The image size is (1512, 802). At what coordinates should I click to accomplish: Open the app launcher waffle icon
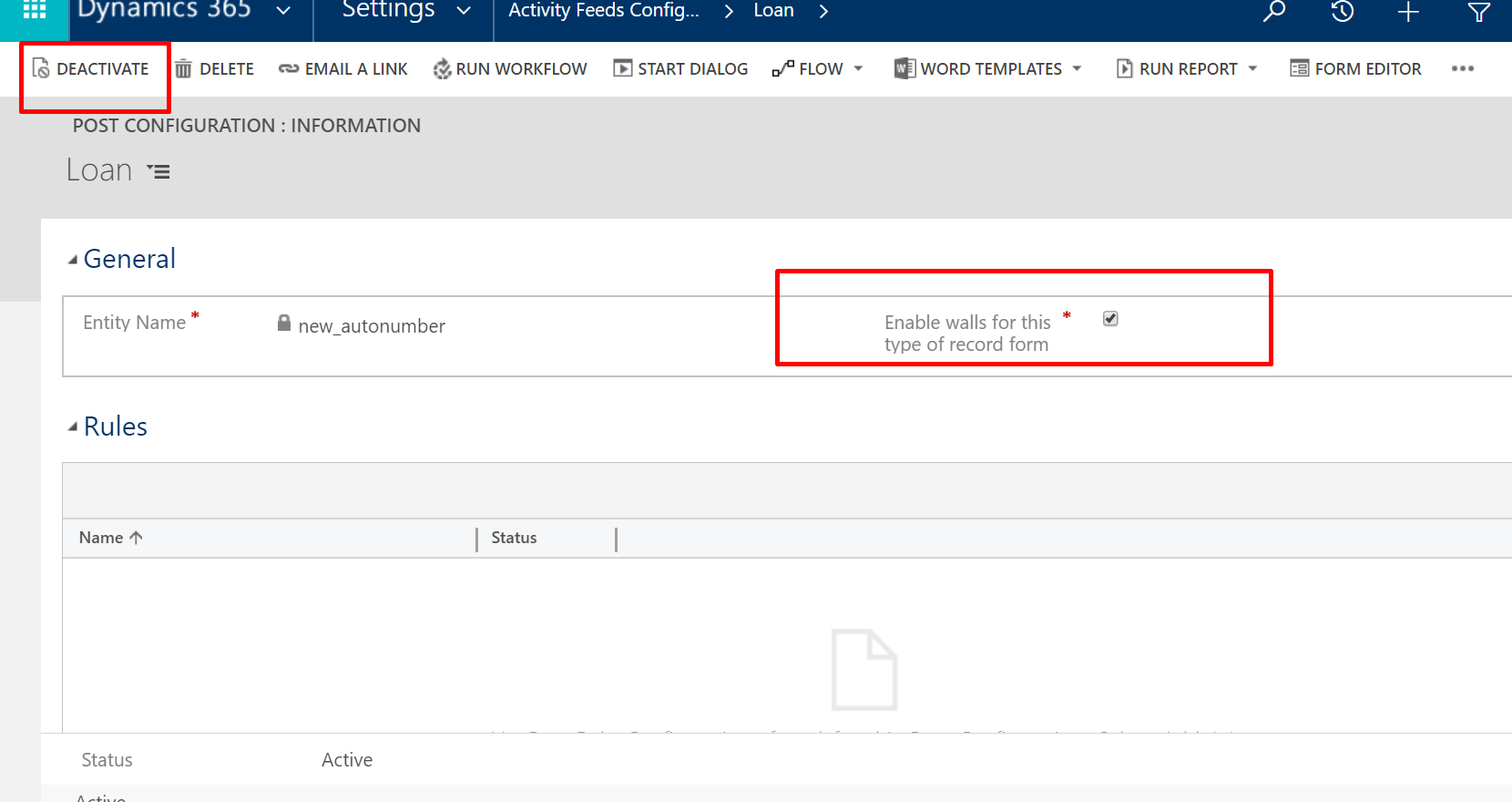click(x=34, y=10)
